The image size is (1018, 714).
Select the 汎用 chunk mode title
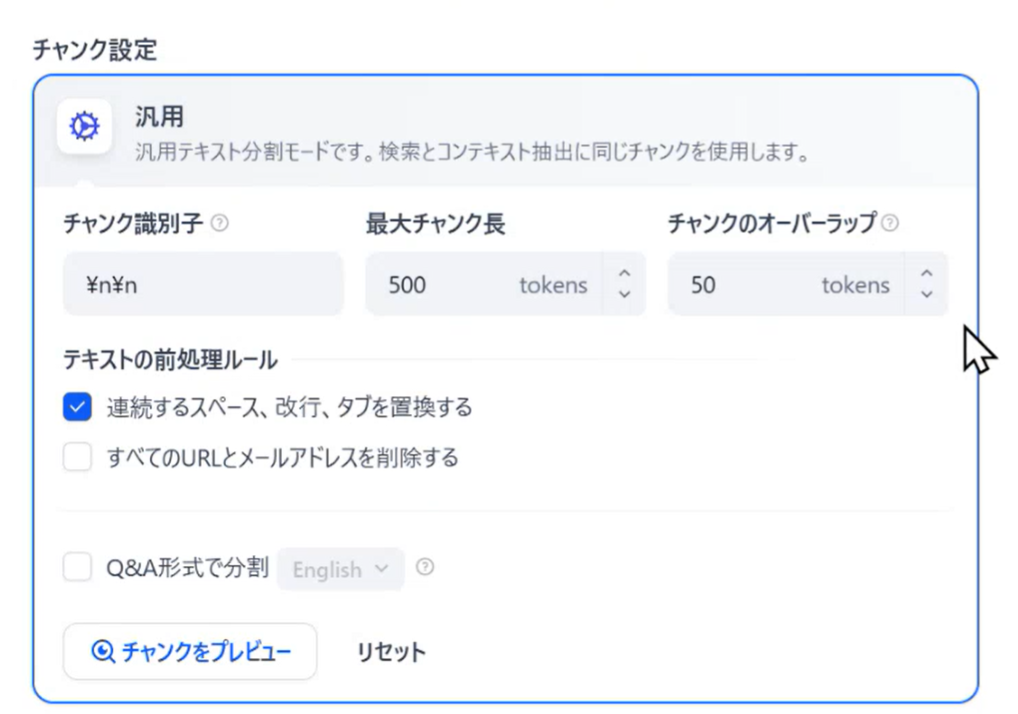pos(159,117)
